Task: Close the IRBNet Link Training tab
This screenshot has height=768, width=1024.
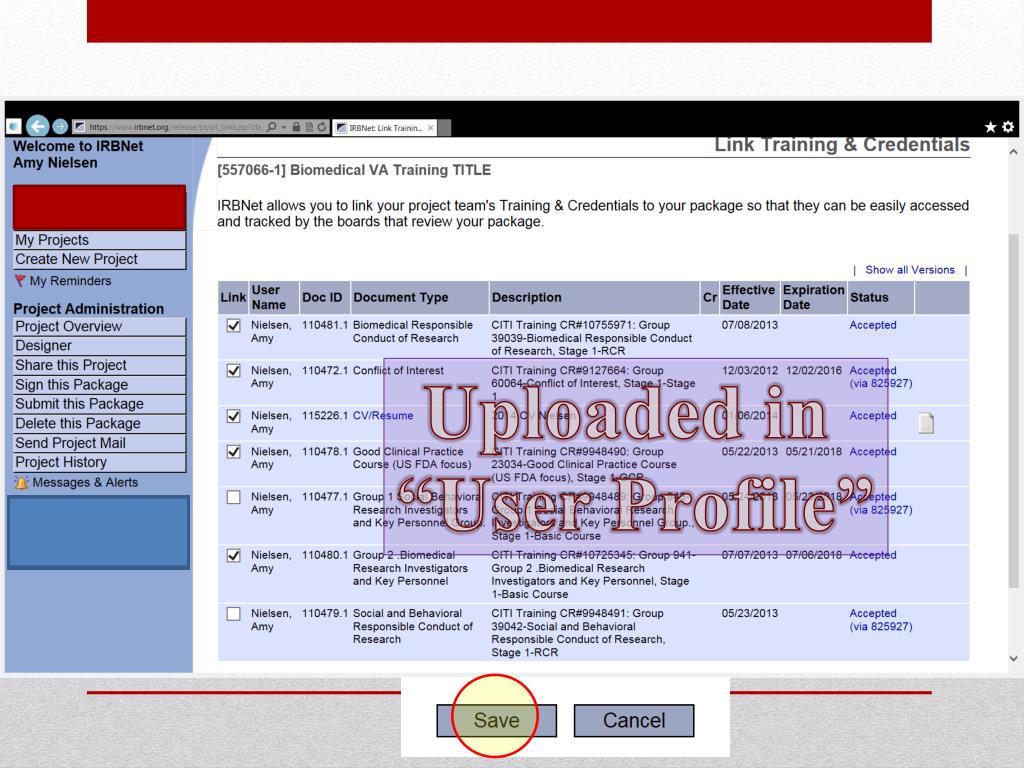Action: [x=430, y=128]
